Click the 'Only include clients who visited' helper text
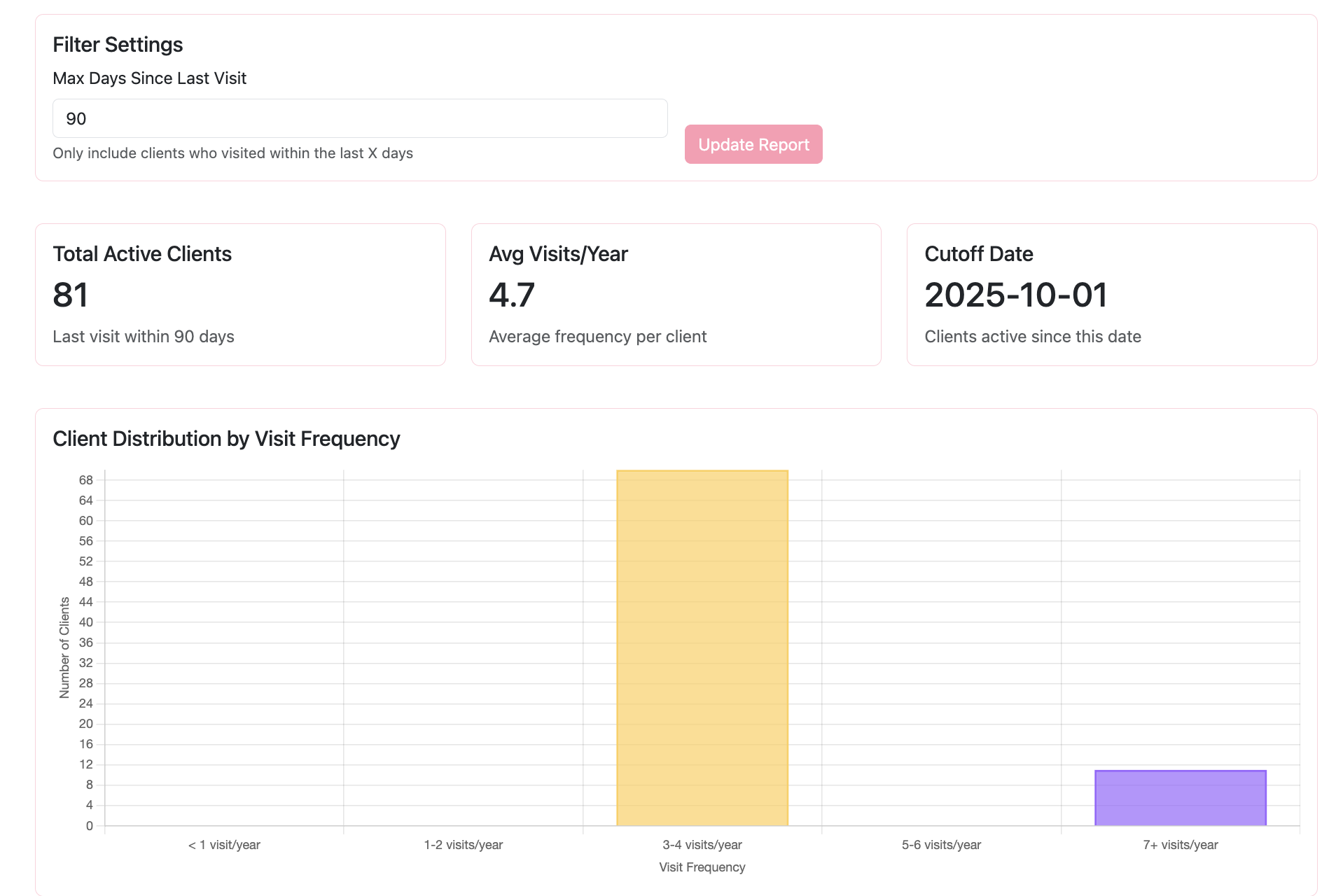 coord(232,153)
